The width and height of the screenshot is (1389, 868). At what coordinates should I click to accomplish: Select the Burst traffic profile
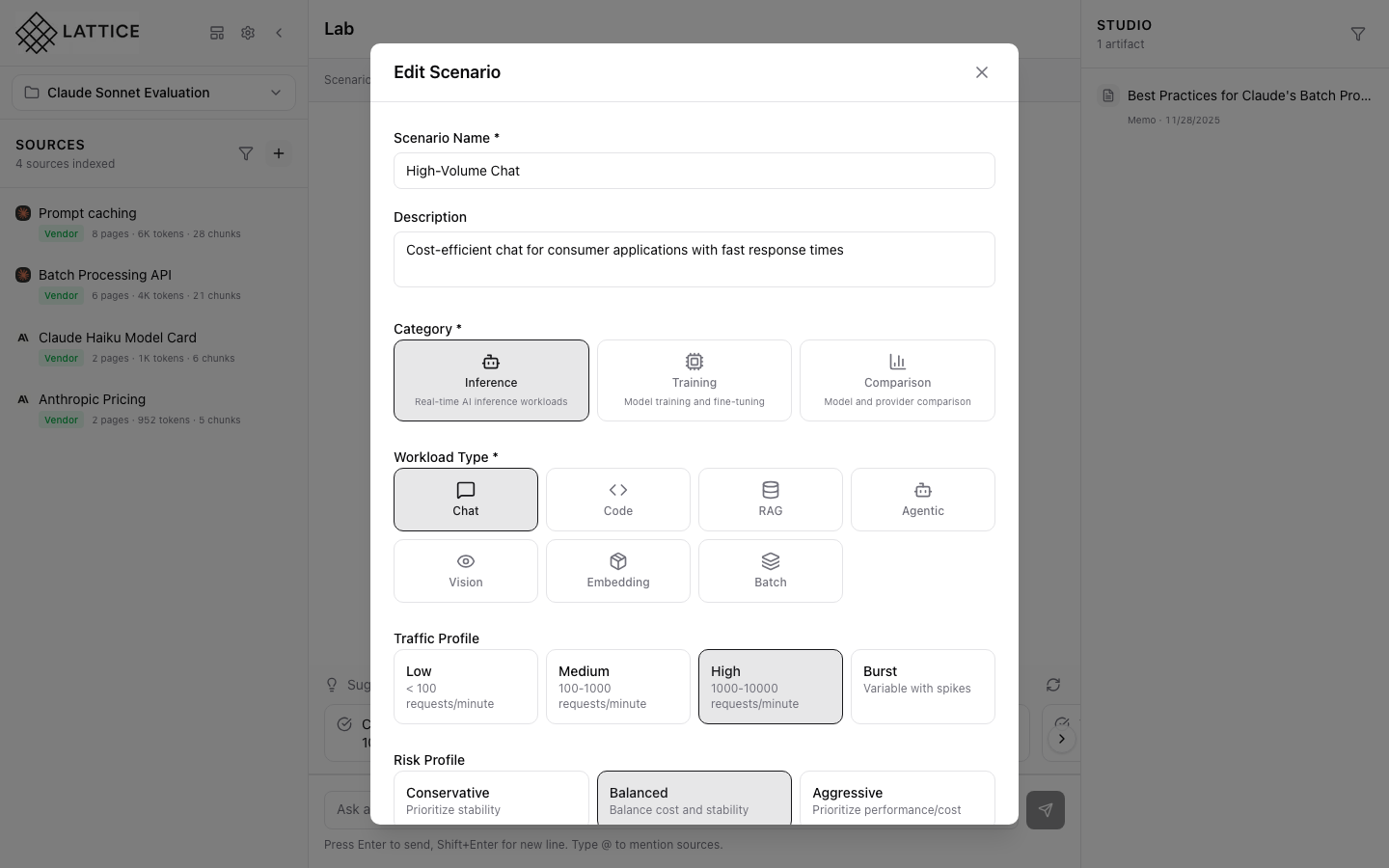pyautogui.click(x=922, y=687)
